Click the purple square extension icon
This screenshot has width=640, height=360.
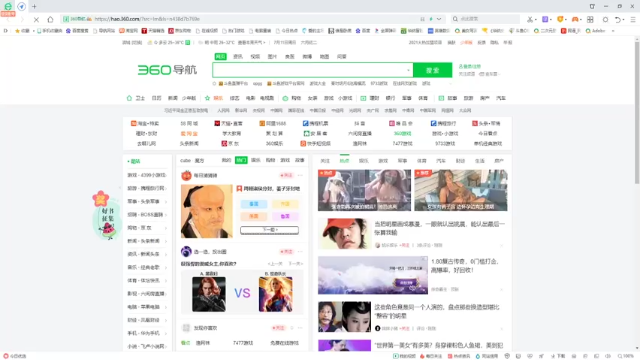pyautogui.click(x=545, y=19)
